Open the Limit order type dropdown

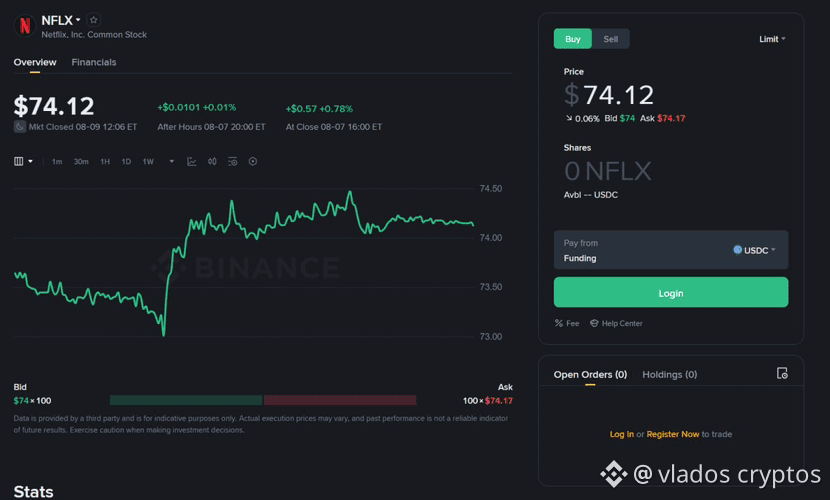[772, 39]
